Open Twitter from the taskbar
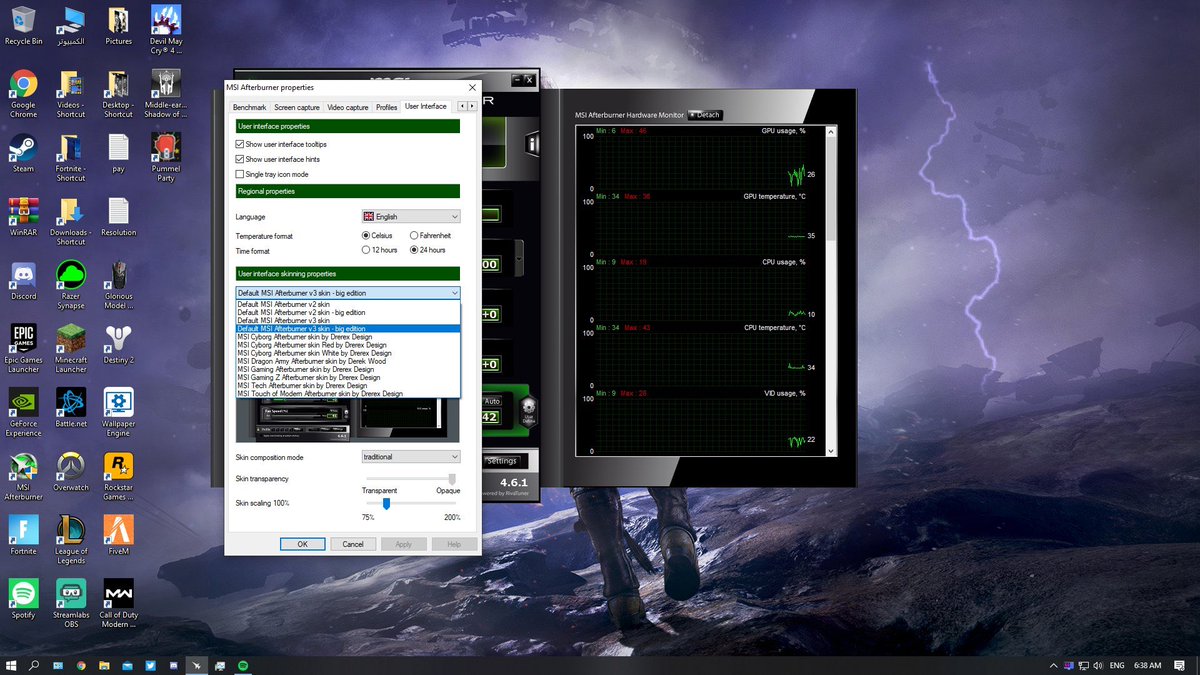 [x=151, y=665]
